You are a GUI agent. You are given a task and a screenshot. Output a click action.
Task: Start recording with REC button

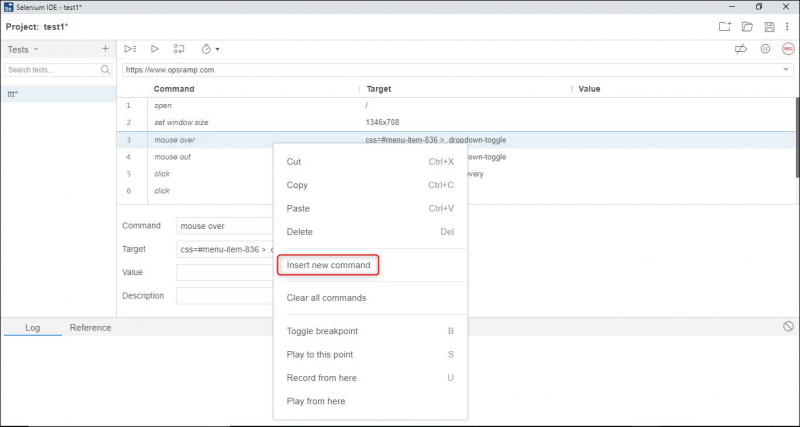(788, 49)
